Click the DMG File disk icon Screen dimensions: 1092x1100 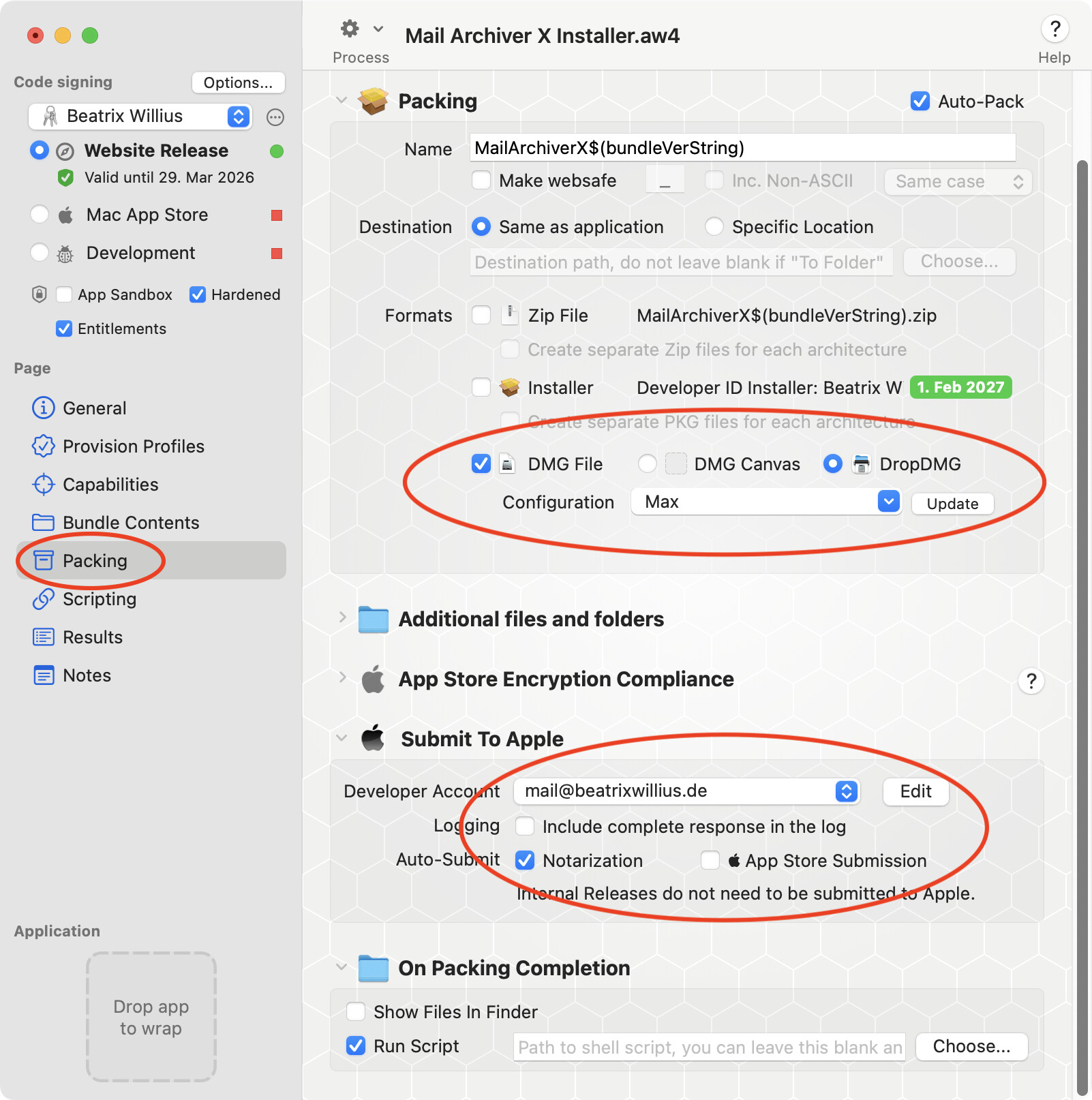[508, 464]
